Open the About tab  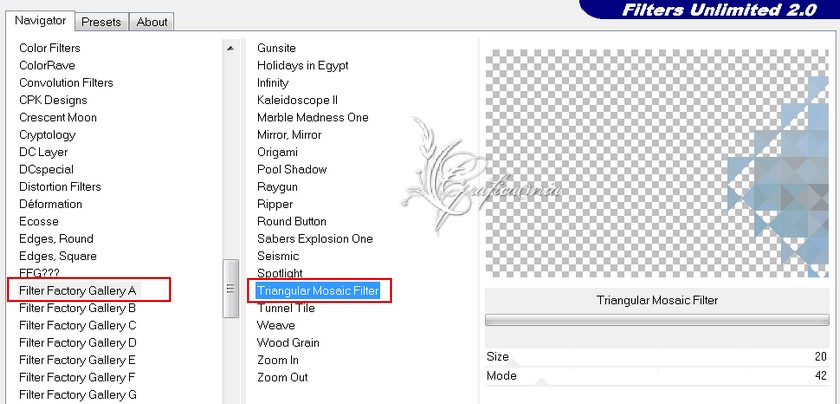[x=152, y=22]
